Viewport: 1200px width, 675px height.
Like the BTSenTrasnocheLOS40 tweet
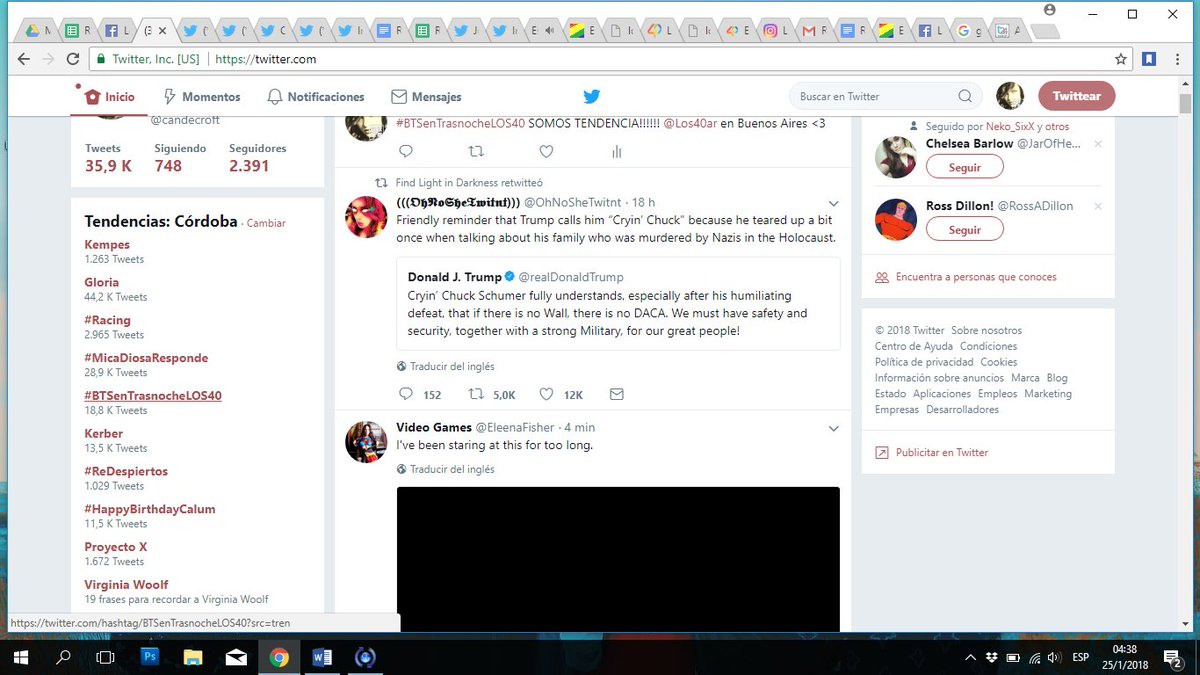click(x=546, y=152)
